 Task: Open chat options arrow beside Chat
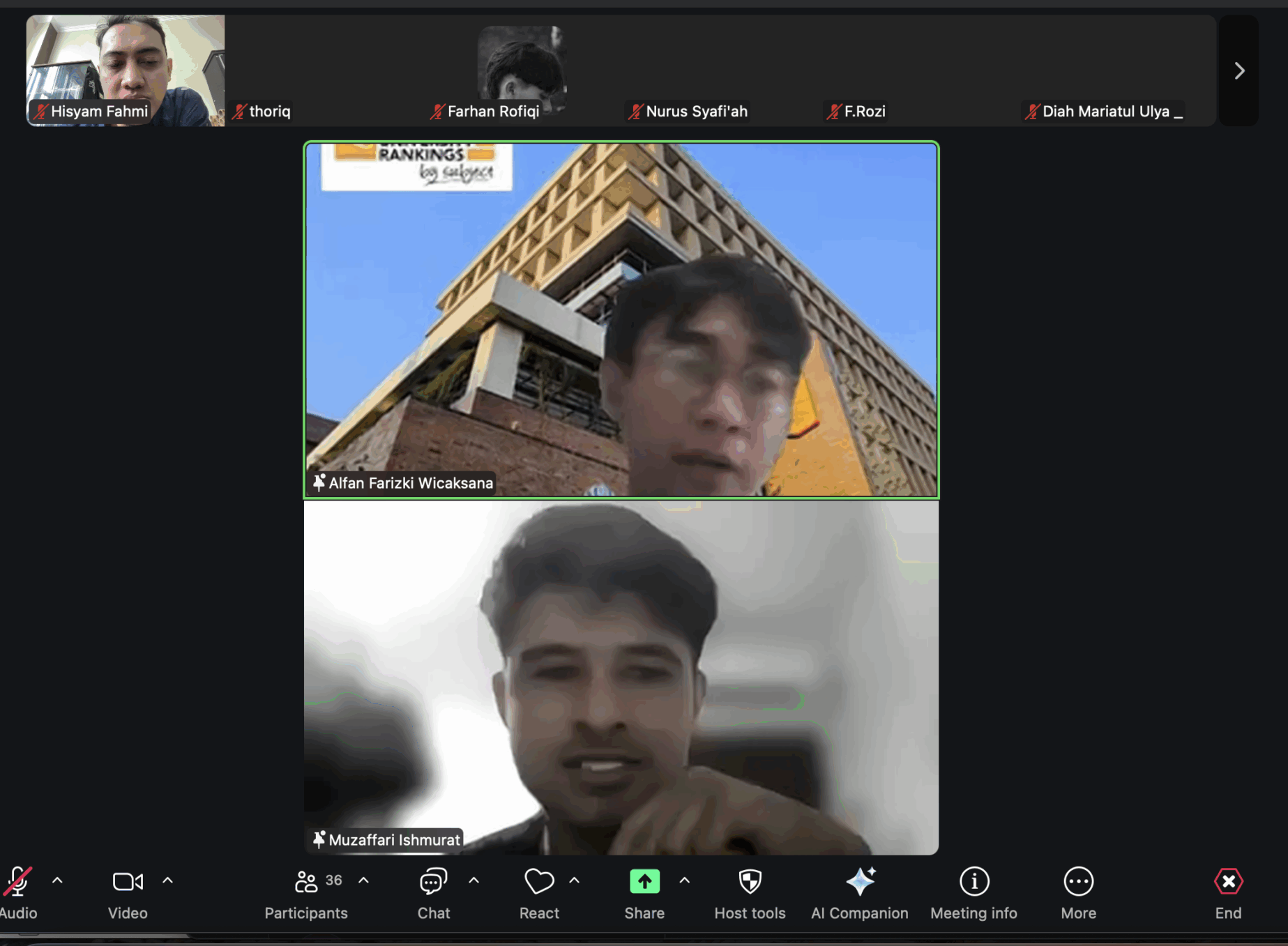(x=474, y=880)
